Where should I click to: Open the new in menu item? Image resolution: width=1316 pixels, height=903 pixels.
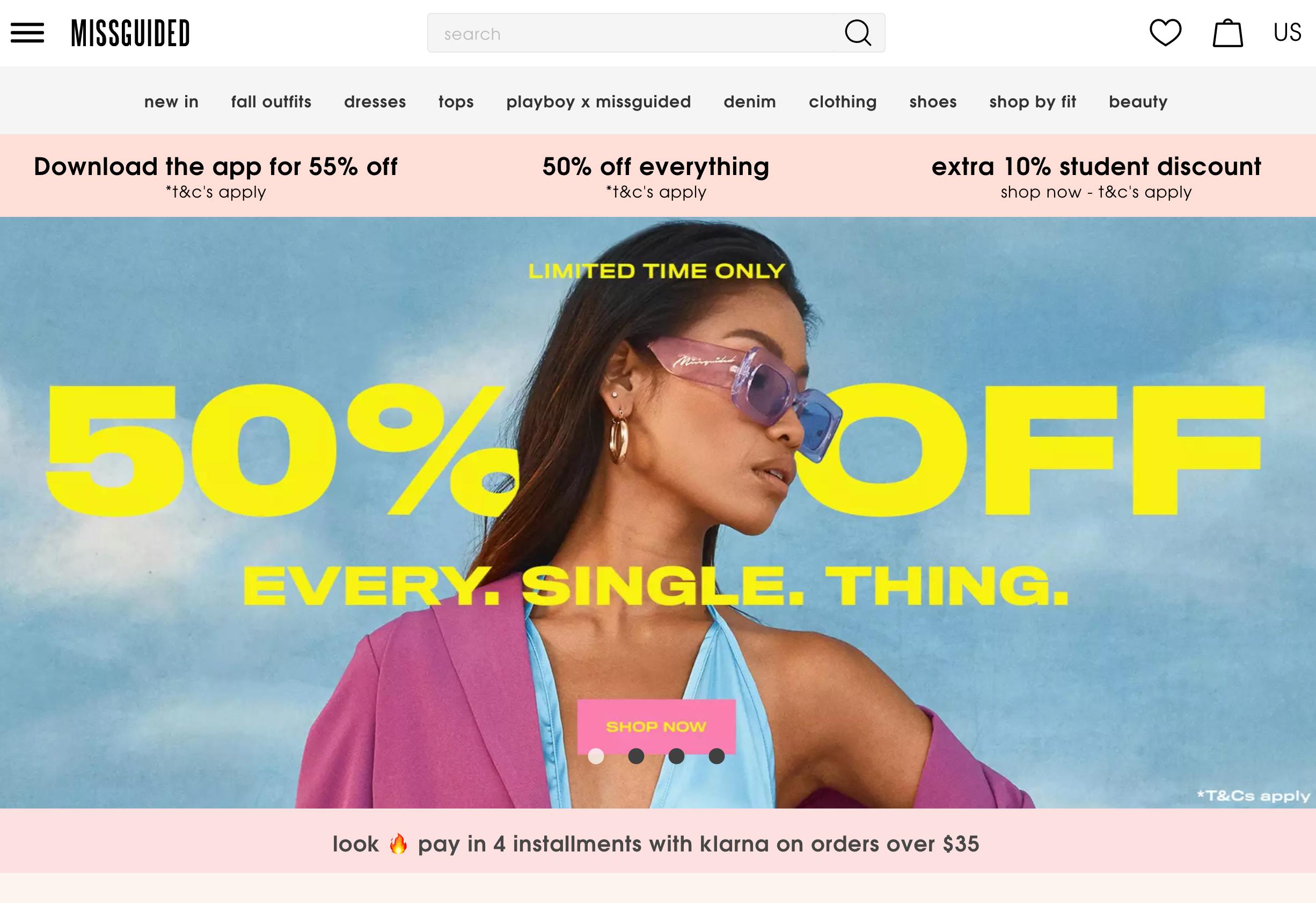click(172, 101)
